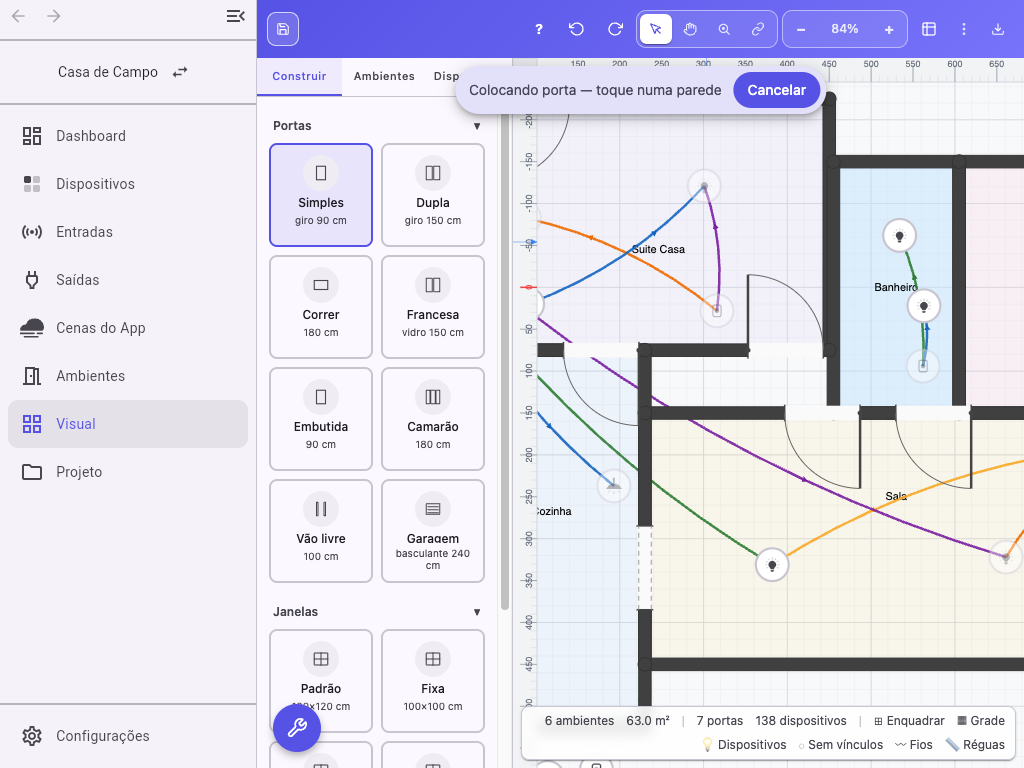Click the 7 portas count
The width and height of the screenshot is (1024, 768).
pos(720,721)
